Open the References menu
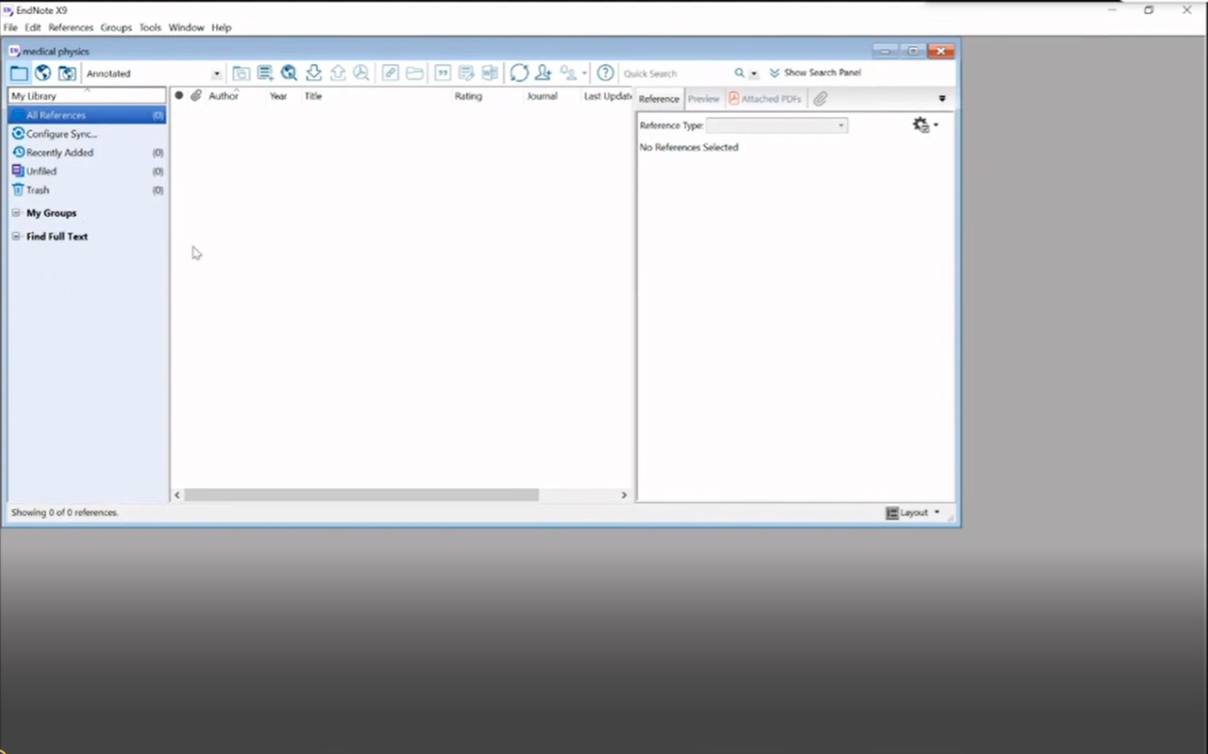1208x754 pixels. pyautogui.click(x=71, y=28)
